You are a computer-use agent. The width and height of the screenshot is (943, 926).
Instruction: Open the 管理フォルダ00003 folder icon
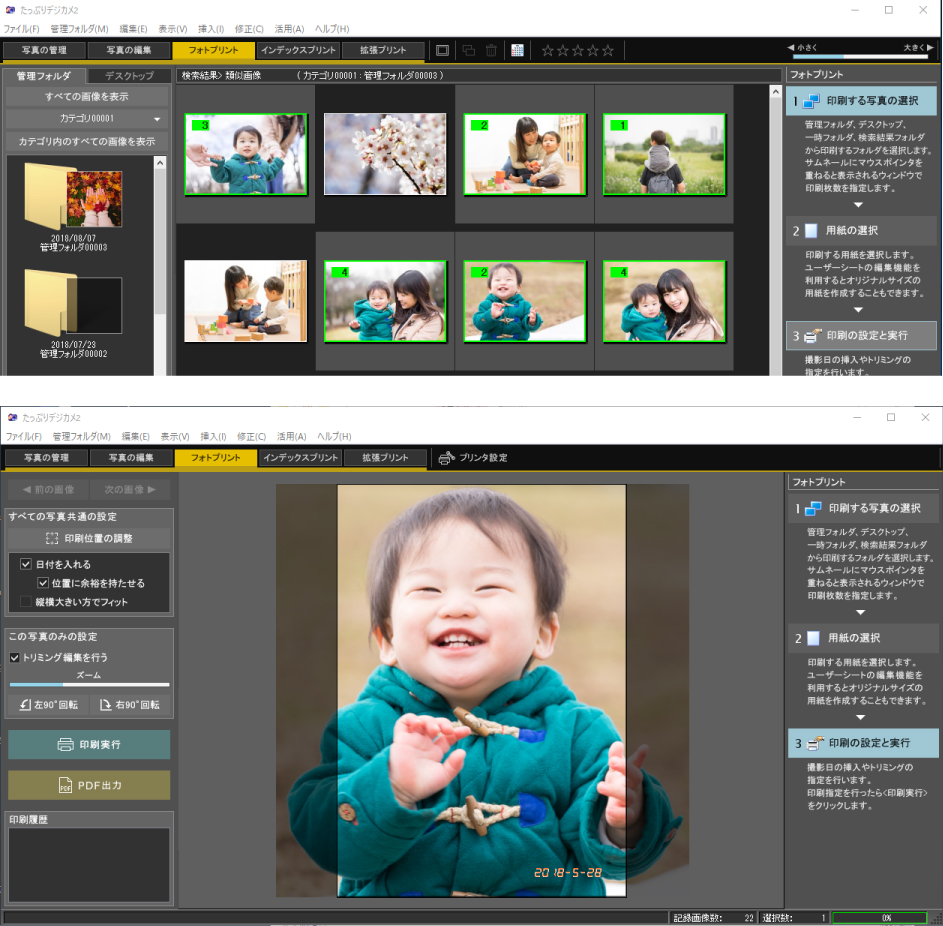(x=73, y=198)
